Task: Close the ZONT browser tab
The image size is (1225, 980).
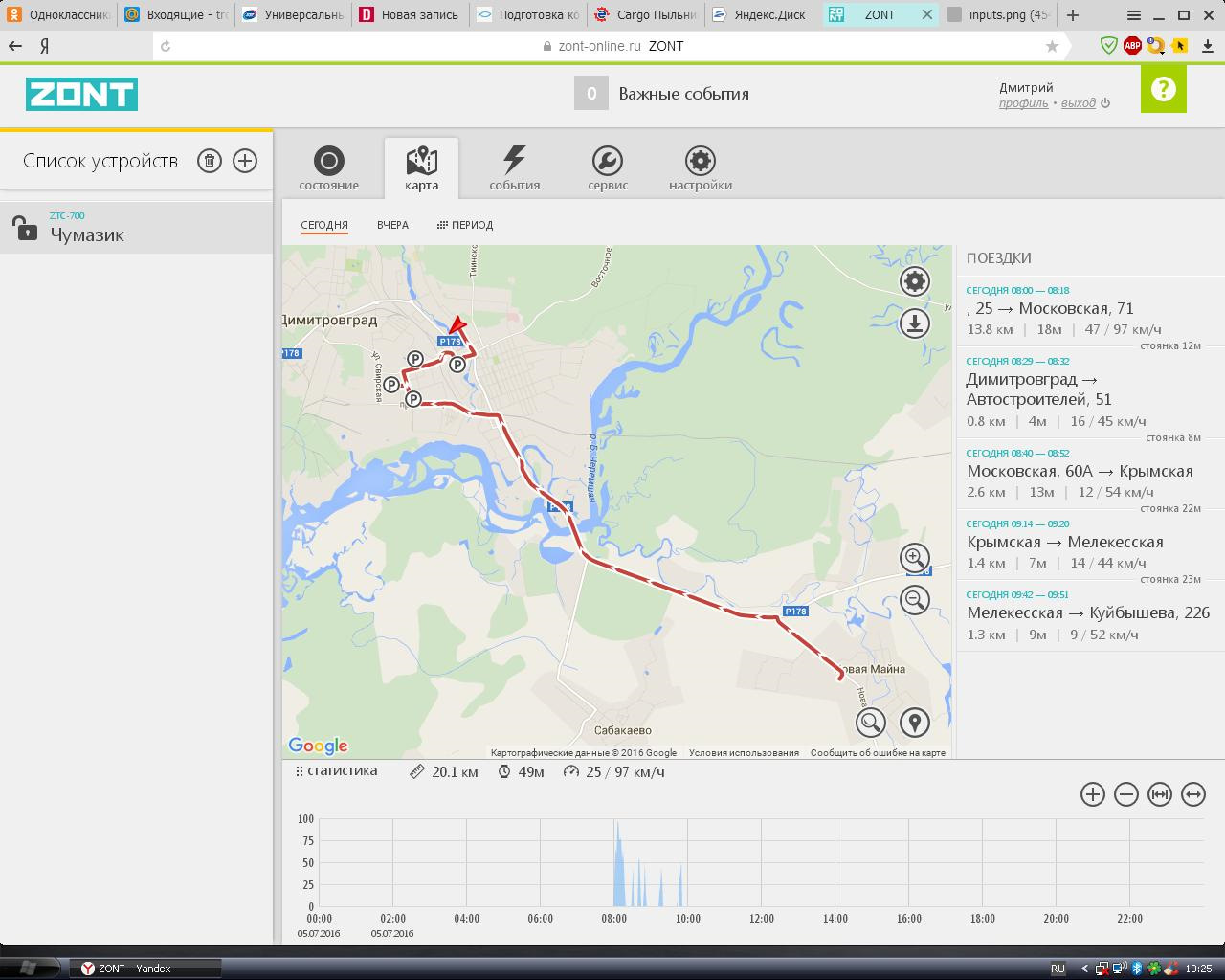Action: tap(926, 15)
